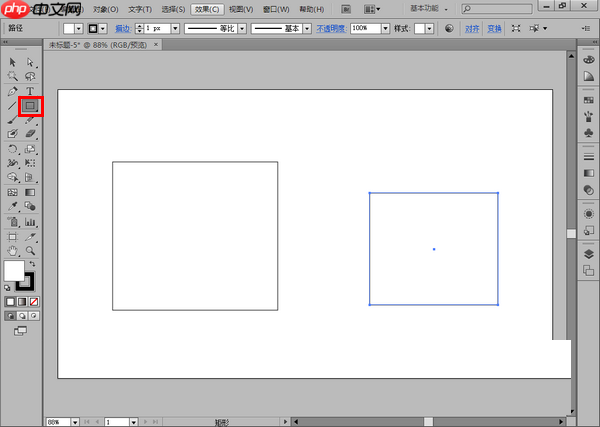Open the 效果(C) menu

click(x=207, y=8)
